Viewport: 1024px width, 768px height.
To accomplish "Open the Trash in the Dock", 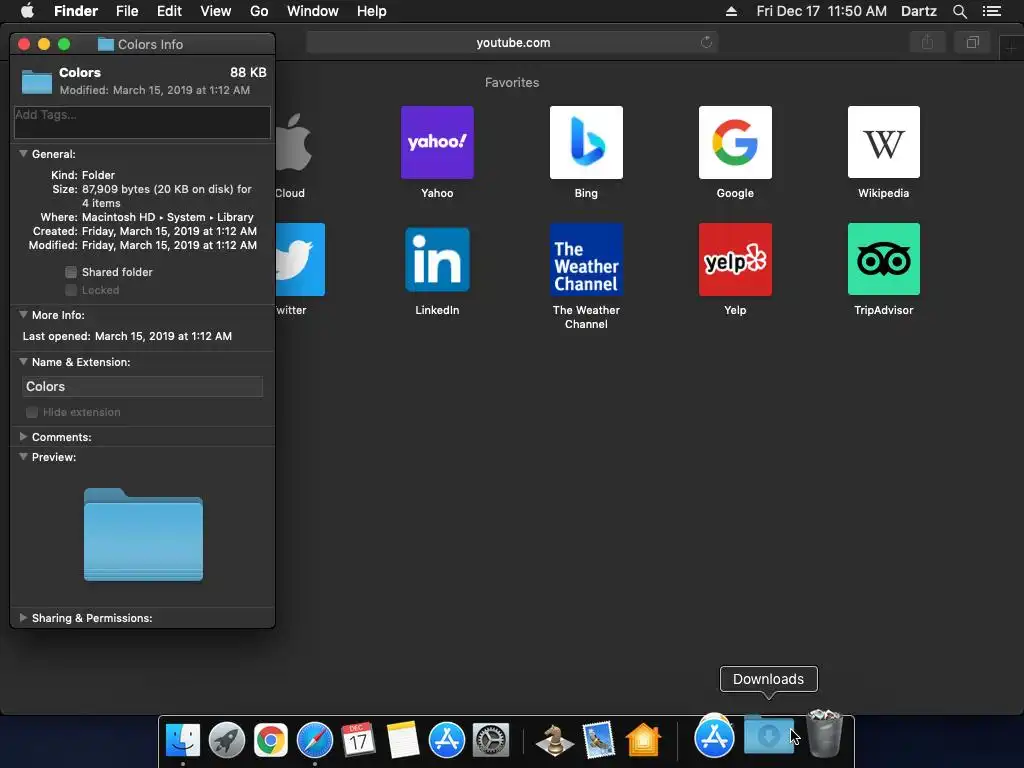I will tap(824, 733).
